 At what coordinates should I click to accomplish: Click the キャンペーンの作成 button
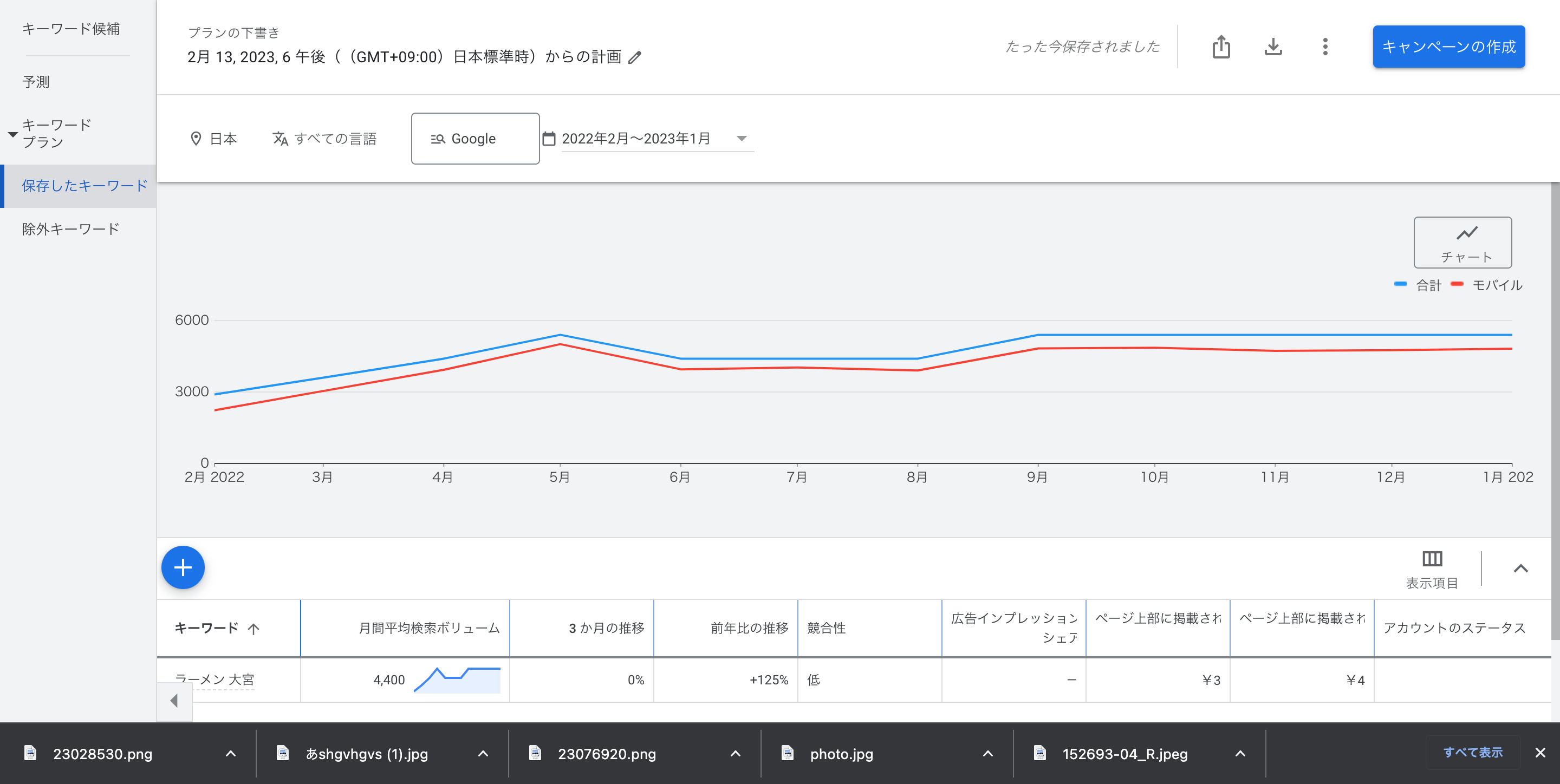[1448, 47]
